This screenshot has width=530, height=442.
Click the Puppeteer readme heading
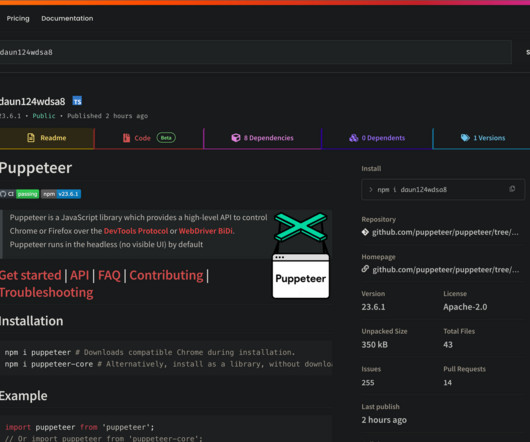(36, 168)
